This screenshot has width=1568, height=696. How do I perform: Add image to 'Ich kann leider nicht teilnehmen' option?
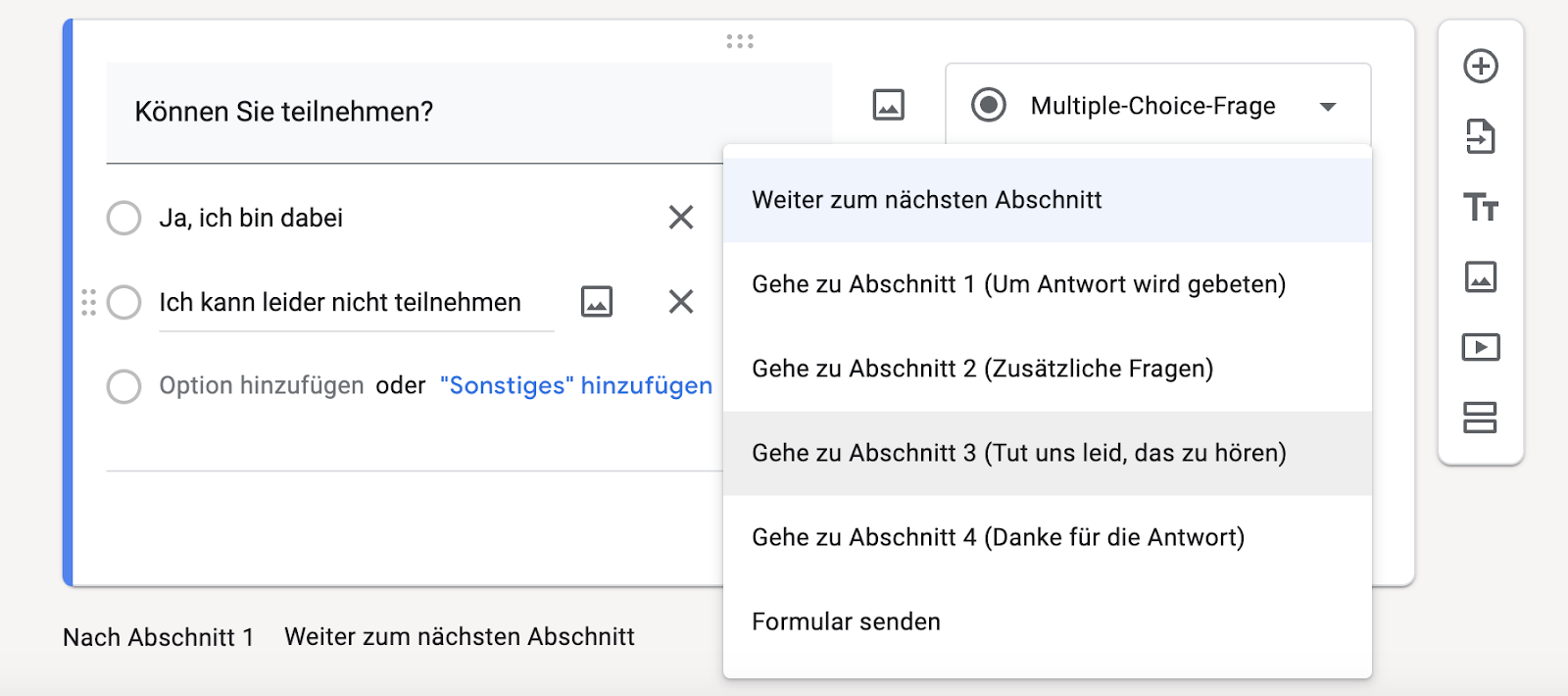click(597, 301)
